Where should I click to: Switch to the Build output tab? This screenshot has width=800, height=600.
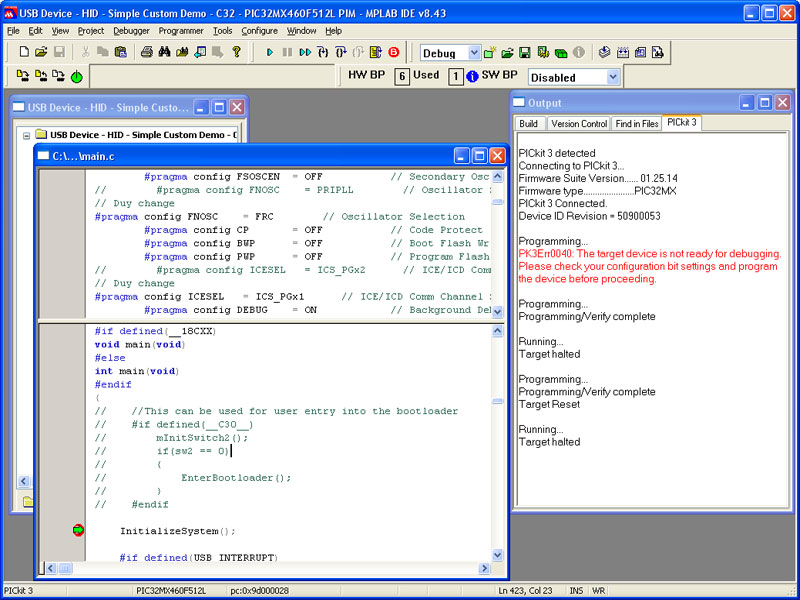(x=528, y=123)
